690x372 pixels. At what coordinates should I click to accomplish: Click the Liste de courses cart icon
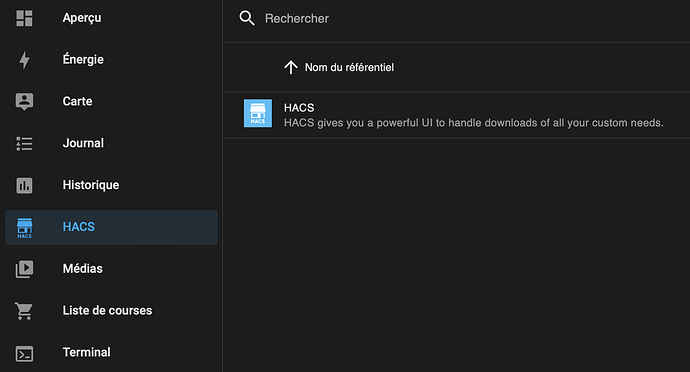[x=24, y=311]
